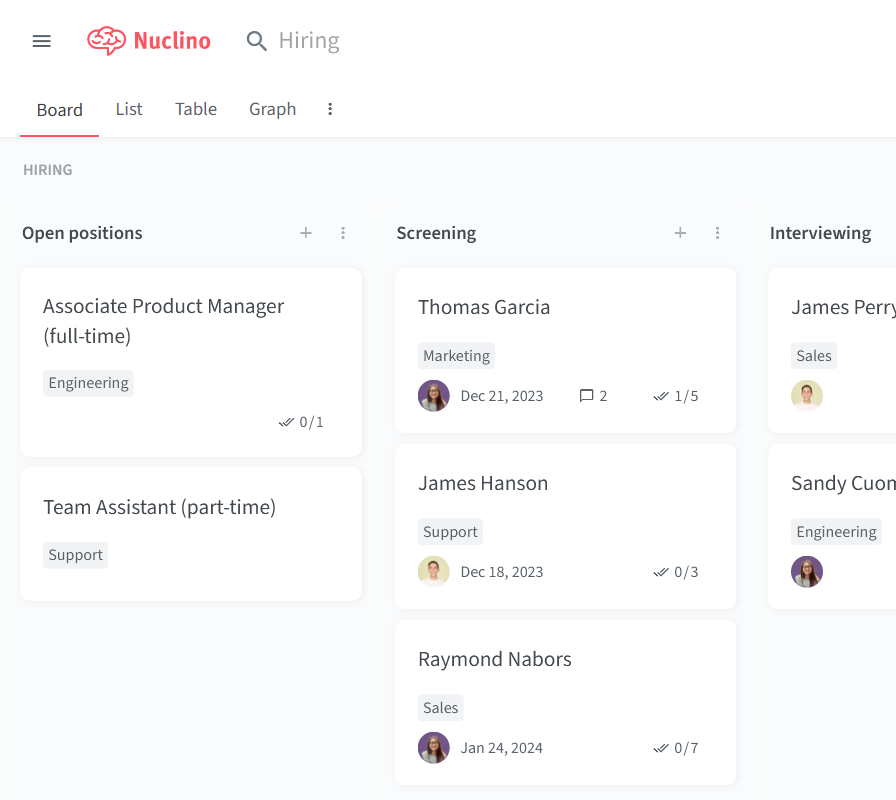
Task: Click the 1/5 task checkmark on Thomas Garcia
Action: click(661, 396)
